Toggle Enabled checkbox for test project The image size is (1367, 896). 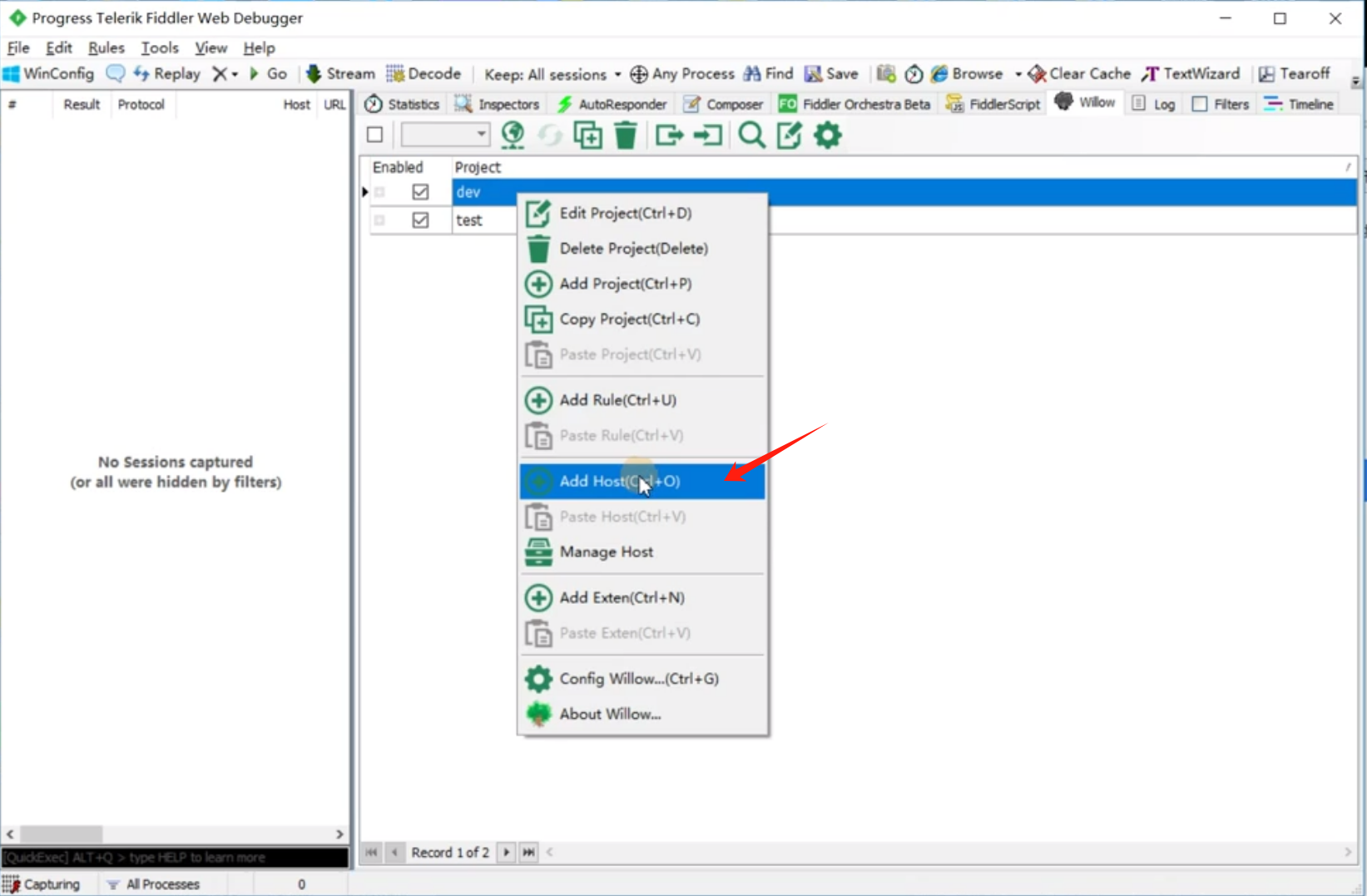click(420, 220)
